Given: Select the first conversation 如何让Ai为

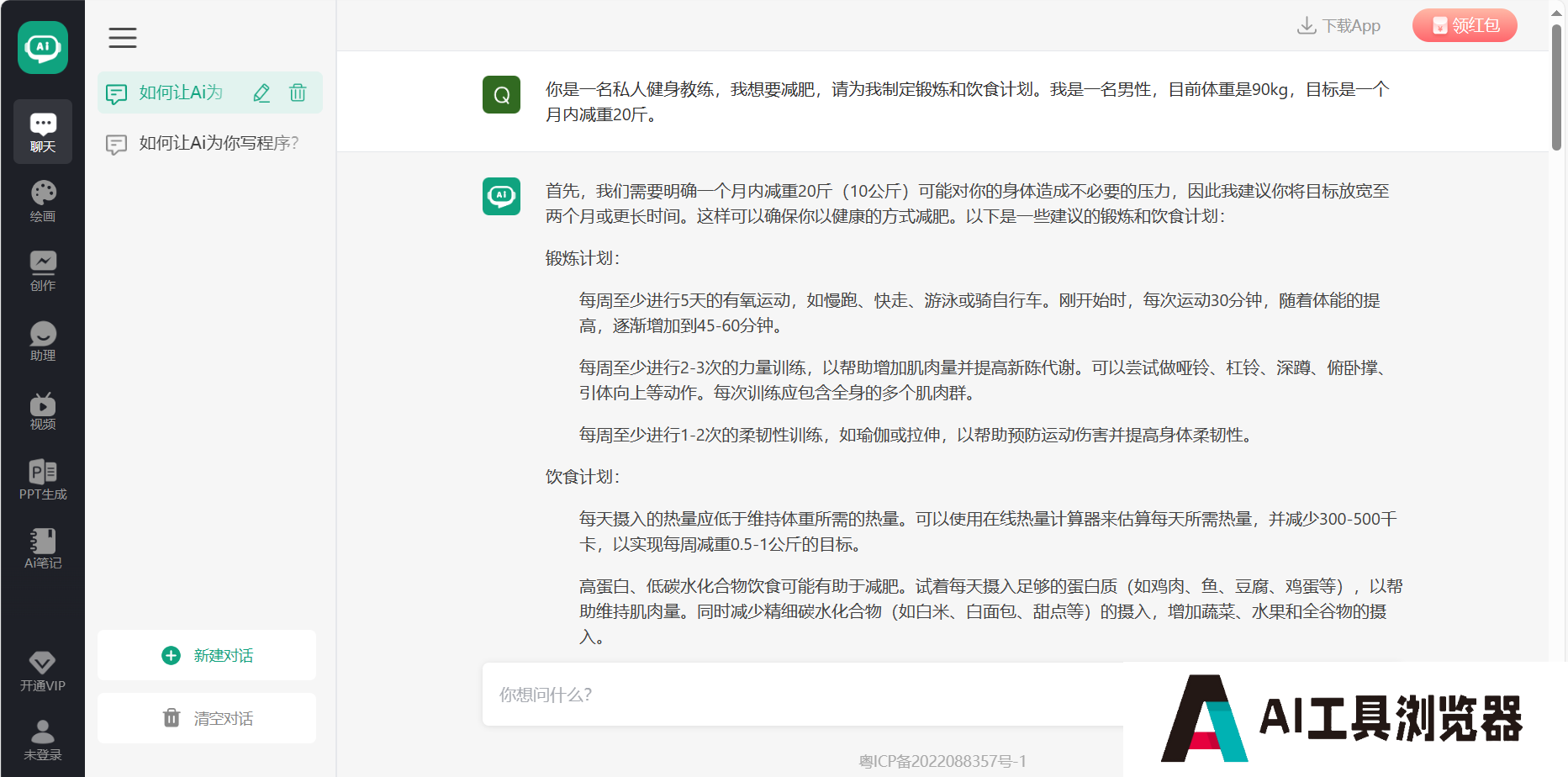Looking at the screenshot, I should pos(180,93).
